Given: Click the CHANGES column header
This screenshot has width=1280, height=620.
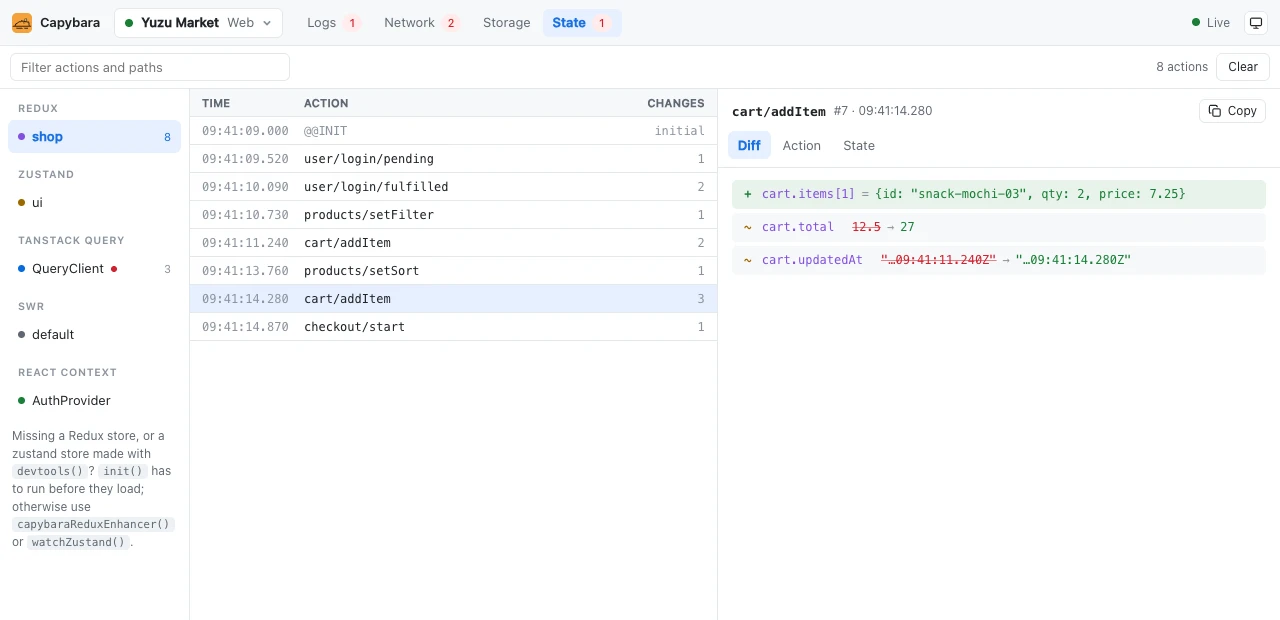Looking at the screenshot, I should (676, 103).
